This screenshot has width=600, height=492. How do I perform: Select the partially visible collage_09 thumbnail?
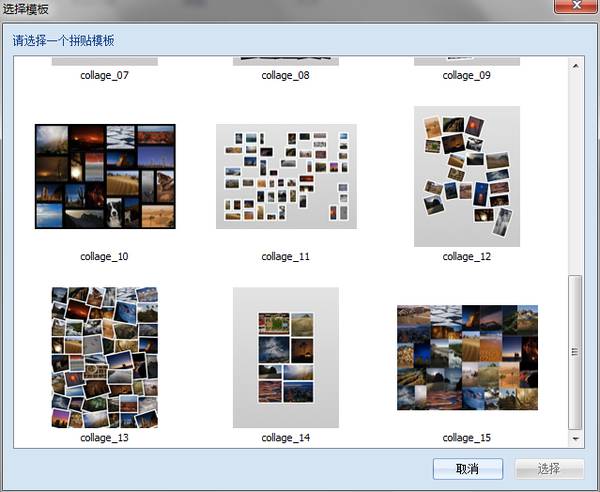pos(467,62)
